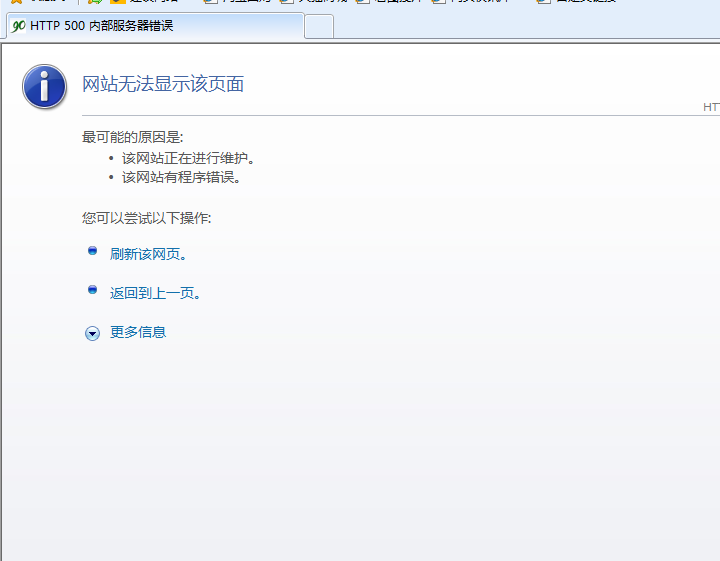Click the heading 网站无法显示该页面
720x561 pixels.
pyautogui.click(x=163, y=84)
